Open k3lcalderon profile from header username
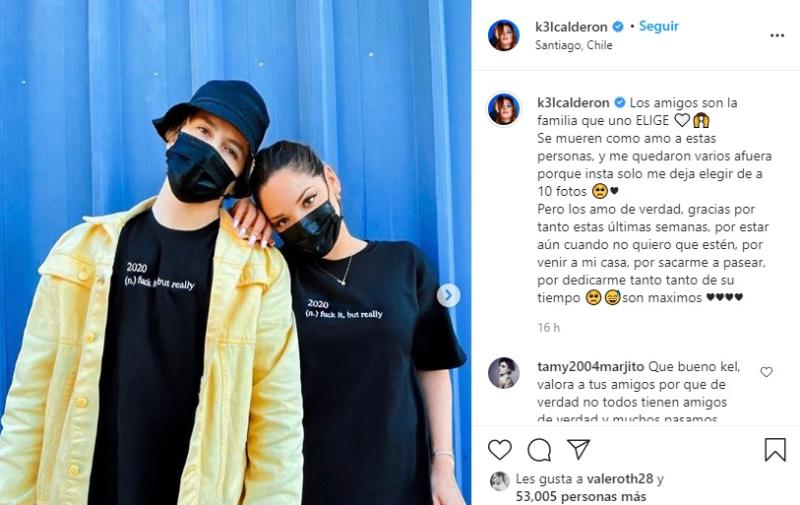The height and width of the screenshot is (505, 800). coord(571,27)
